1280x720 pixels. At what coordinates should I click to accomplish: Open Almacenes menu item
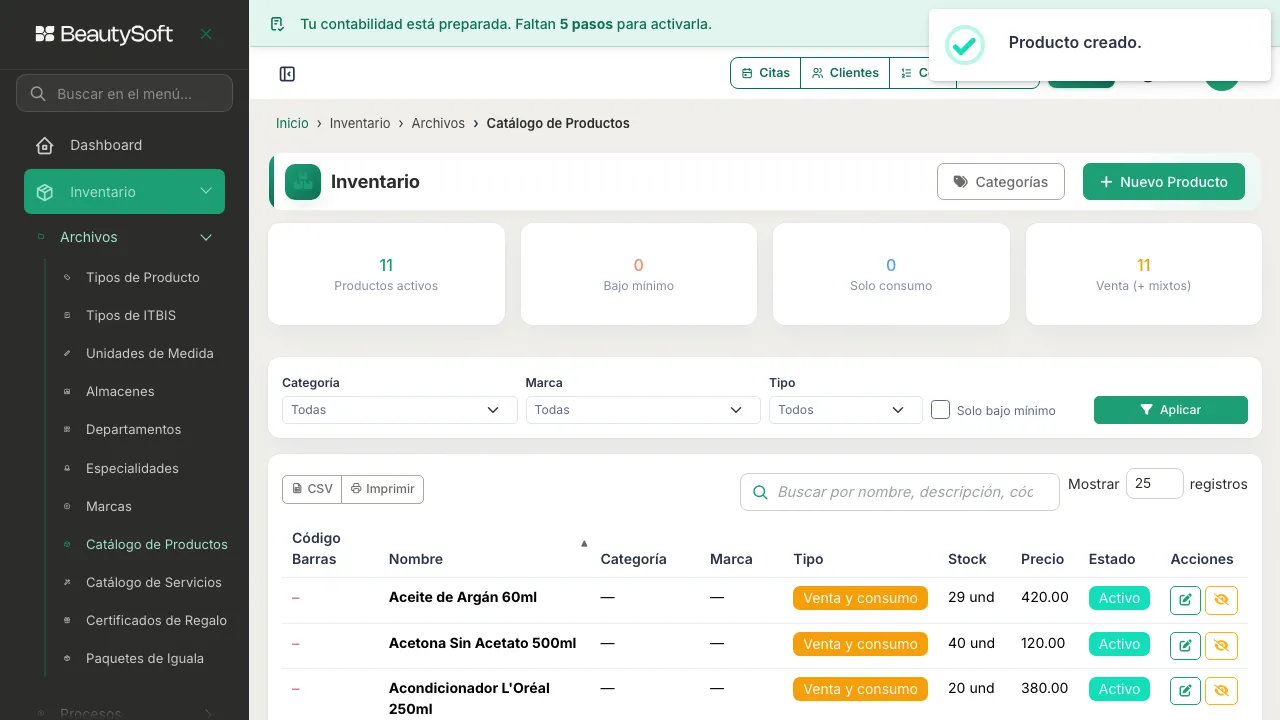120,391
